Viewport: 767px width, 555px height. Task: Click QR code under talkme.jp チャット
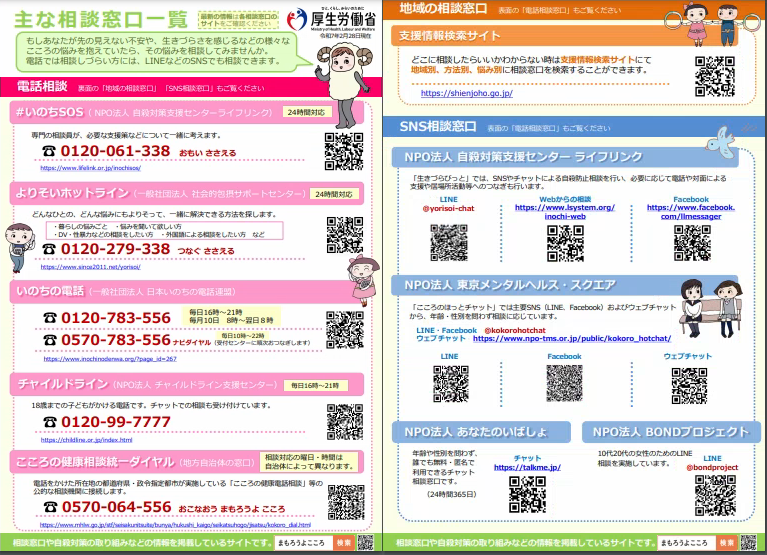coord(527,494)
